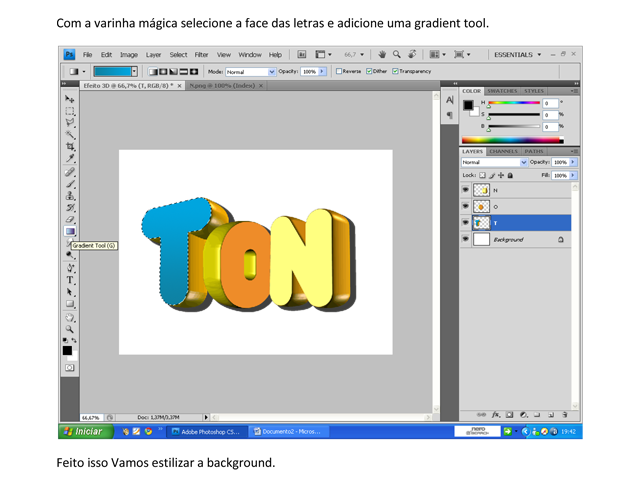Expand the gradient picker preset arrow
Screen dimensions: 640x480
134,72
